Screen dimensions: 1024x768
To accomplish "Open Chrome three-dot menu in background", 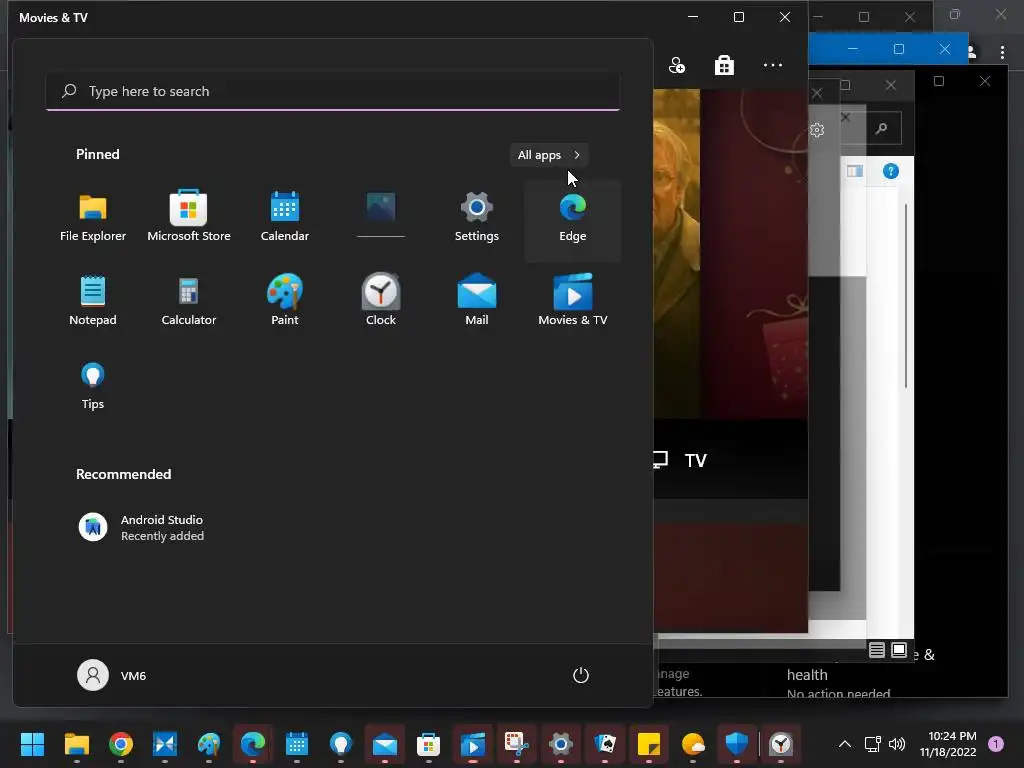I will coord(1002,52).
